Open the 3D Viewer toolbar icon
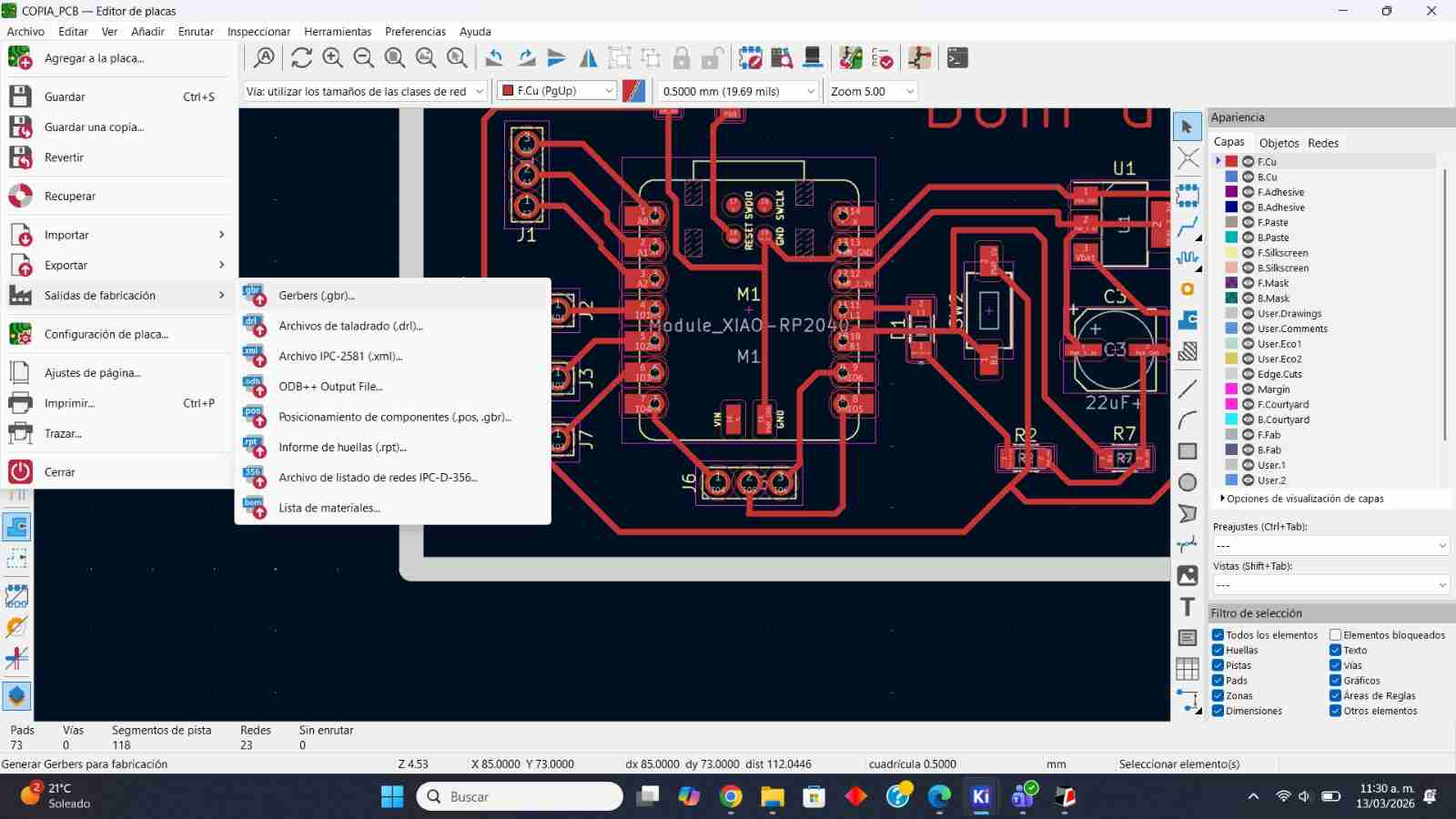This screenshot has width=1456, height=819. (x=813, y=58)
